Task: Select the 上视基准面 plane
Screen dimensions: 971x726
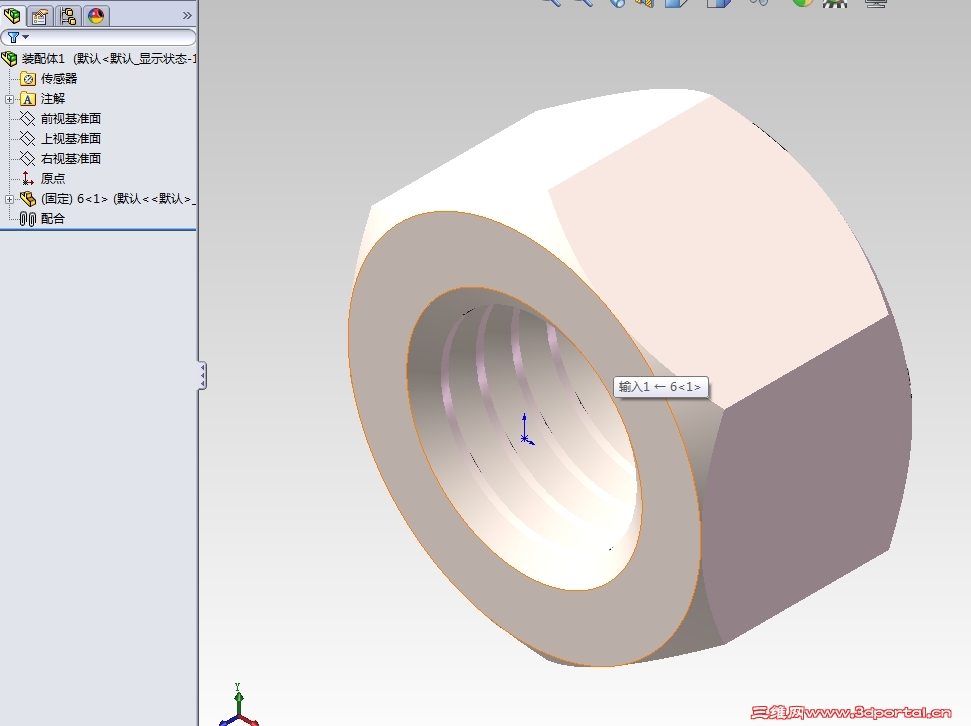Action: [x=61, y=139]
